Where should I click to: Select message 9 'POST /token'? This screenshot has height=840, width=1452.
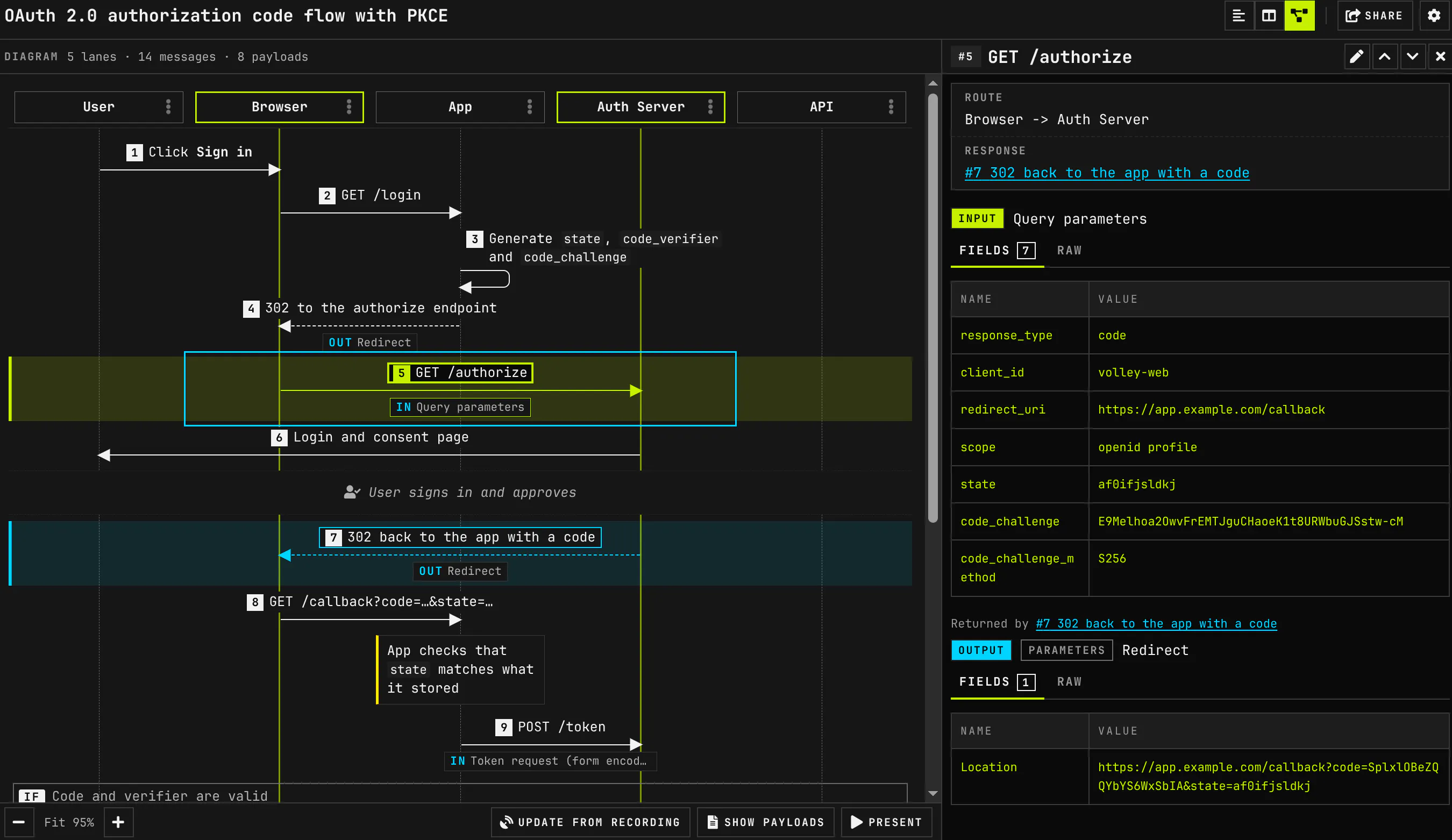pos(550,727)
